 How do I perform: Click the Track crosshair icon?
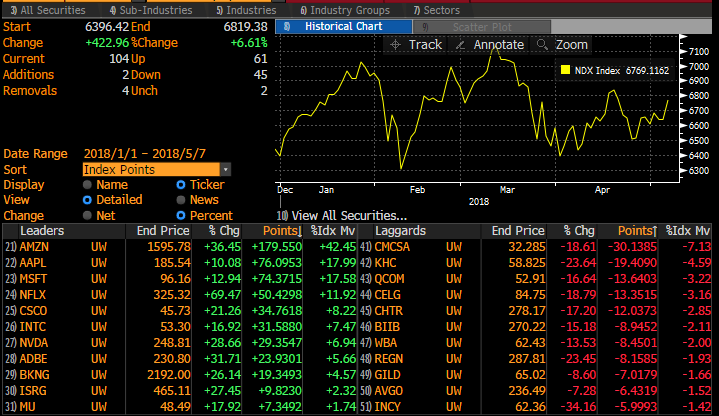pyautogui.click(x=395, y=45)
